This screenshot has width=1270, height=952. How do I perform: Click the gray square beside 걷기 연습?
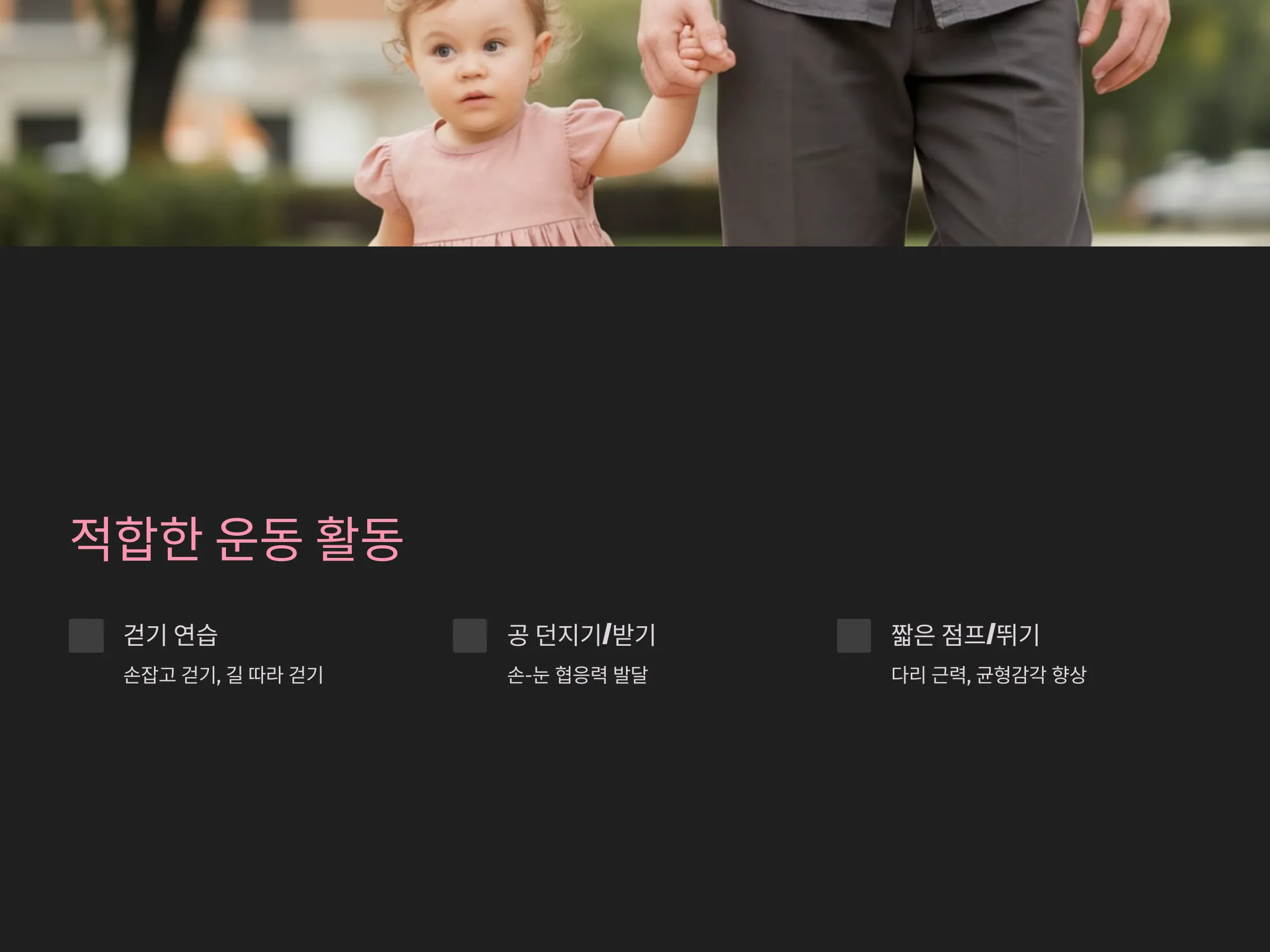tap(86, 635)
